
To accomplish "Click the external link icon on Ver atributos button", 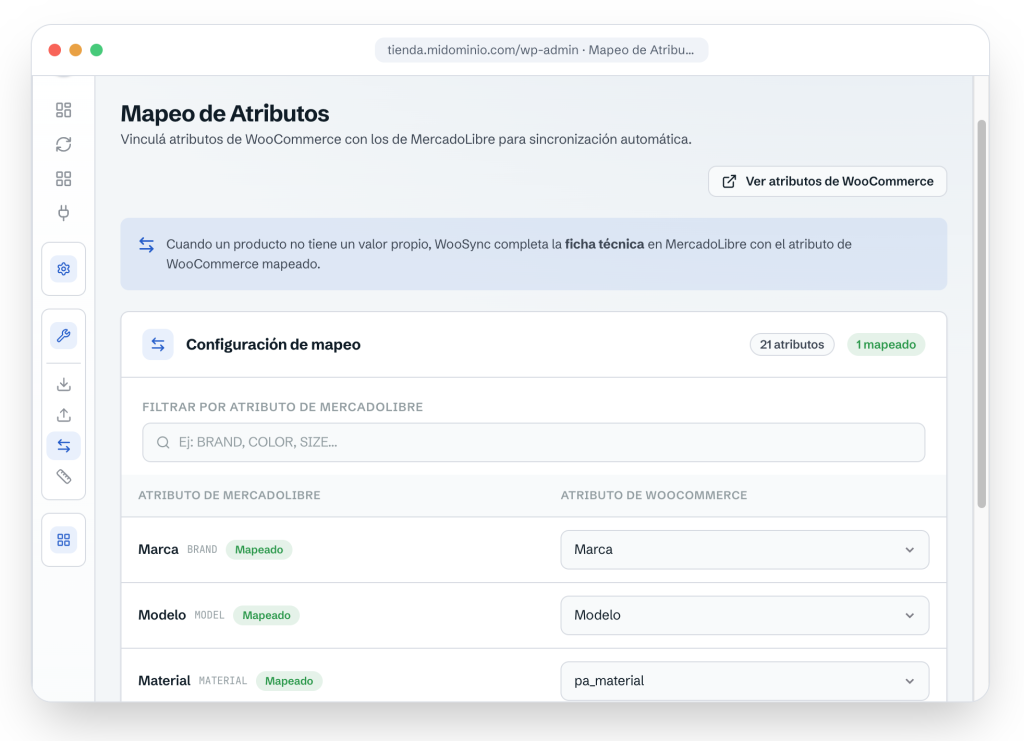I will pyautogui.click(x=729, y=181).
